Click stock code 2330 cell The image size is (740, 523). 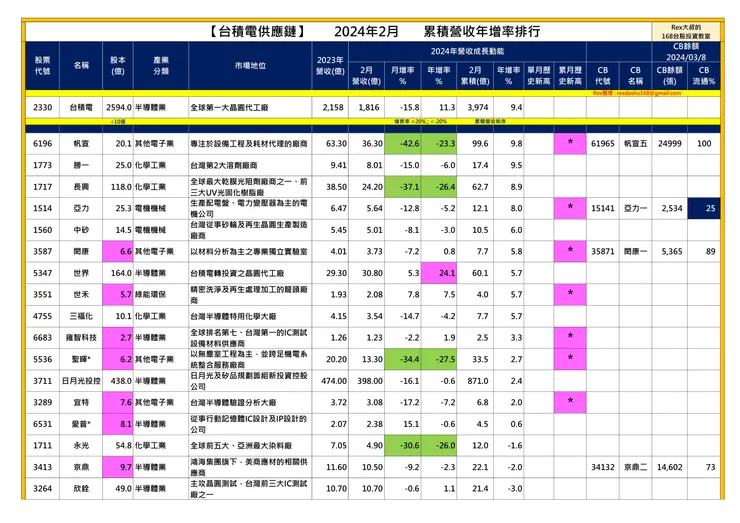[x=42, y=107]
